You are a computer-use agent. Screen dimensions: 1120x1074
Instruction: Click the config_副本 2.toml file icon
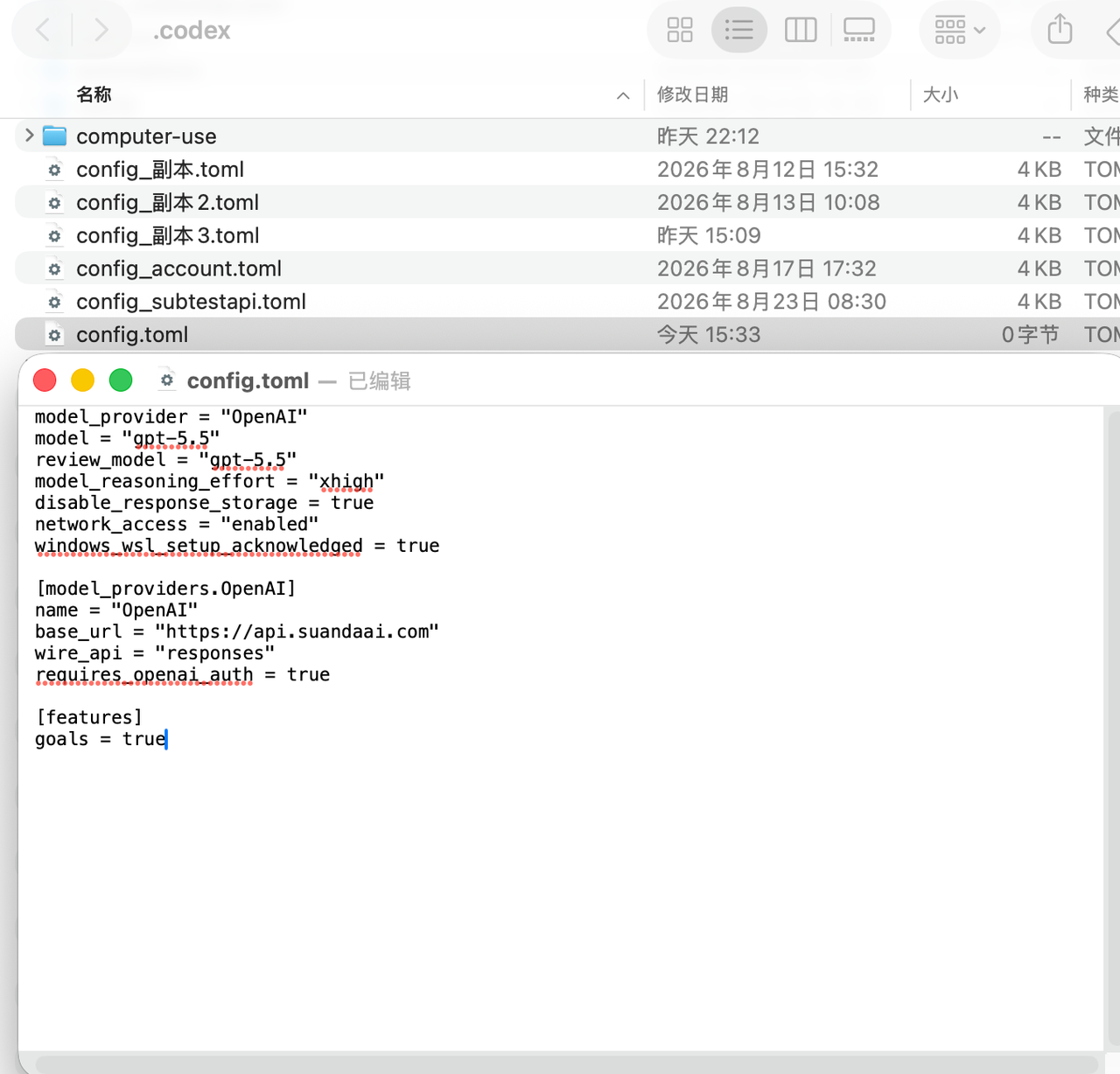point(55,203)
